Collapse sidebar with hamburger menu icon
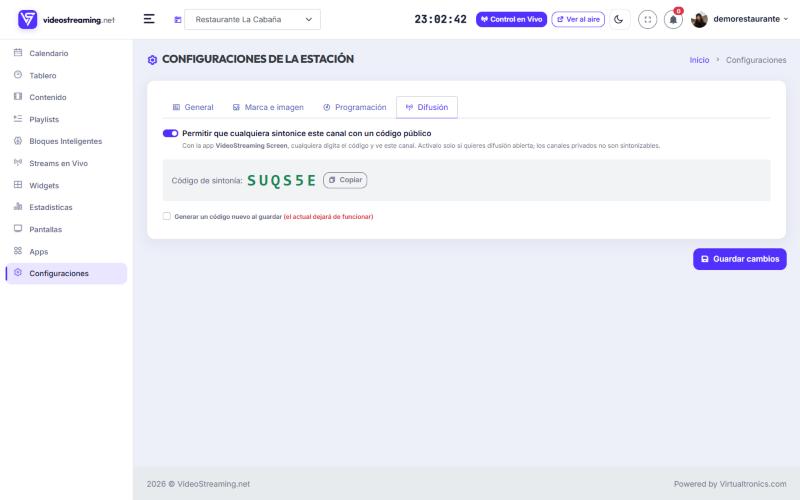Screen dimensions: 800x500 (149, 19)
